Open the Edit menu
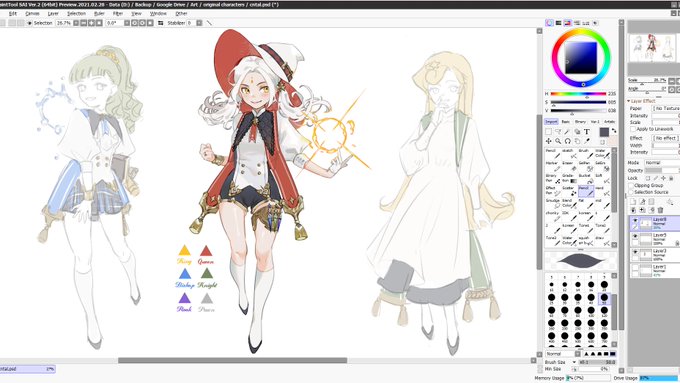The width and height of the screenshot is (680, 383). click(13, 14)
